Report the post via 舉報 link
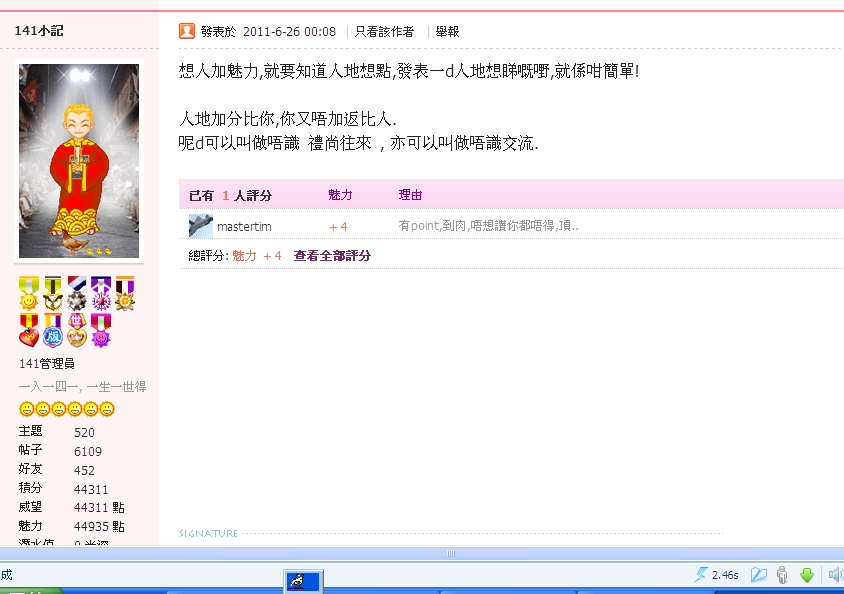The image size is (844, 594). click(447, 32)
